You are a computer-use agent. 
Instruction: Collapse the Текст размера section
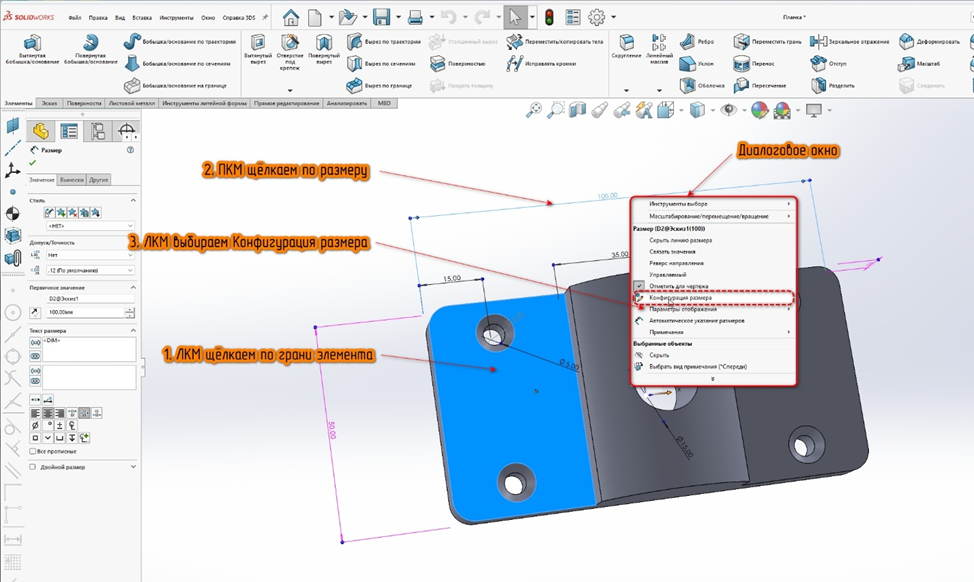[x=133, y=330]
